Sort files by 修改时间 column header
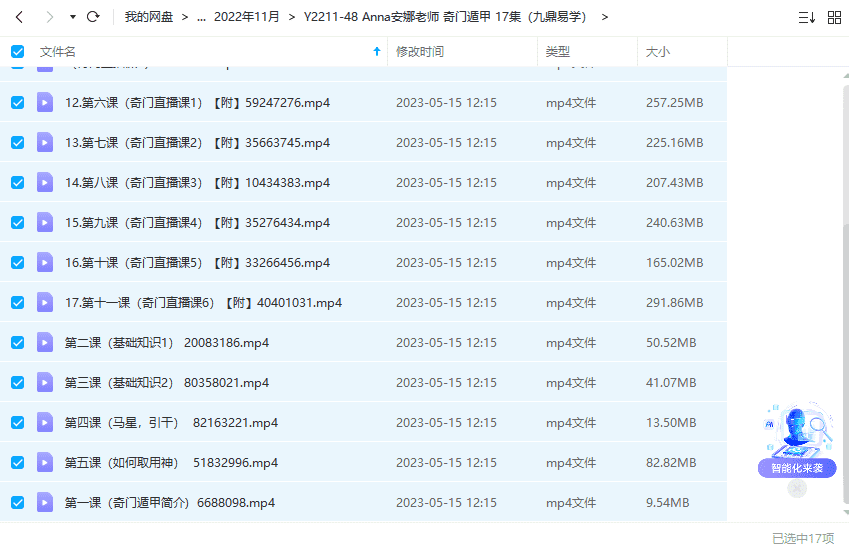Screen dimensions: 849x553 tap(420, 51)
